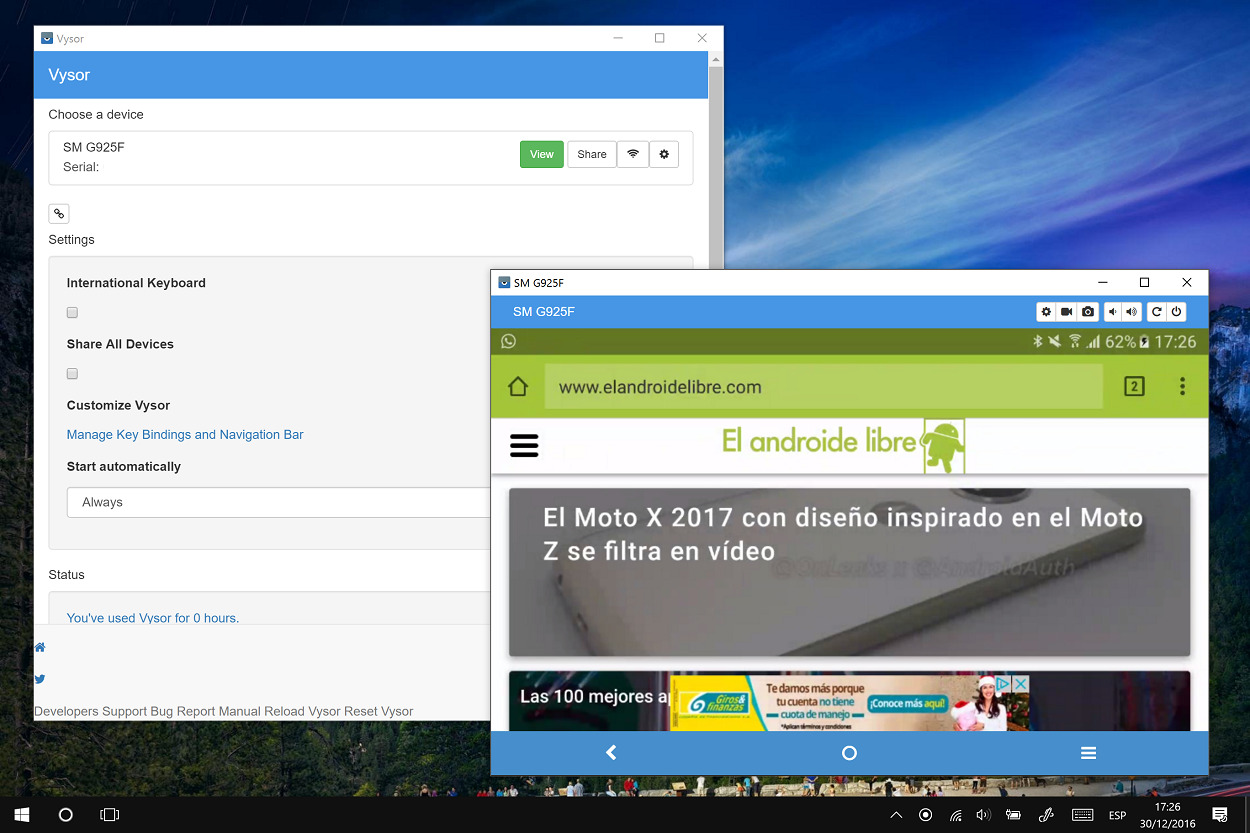Screen dimensions: 1250x833
Task: Close the Giros & finanzas ad with its X
Action: pos(1021,683)
